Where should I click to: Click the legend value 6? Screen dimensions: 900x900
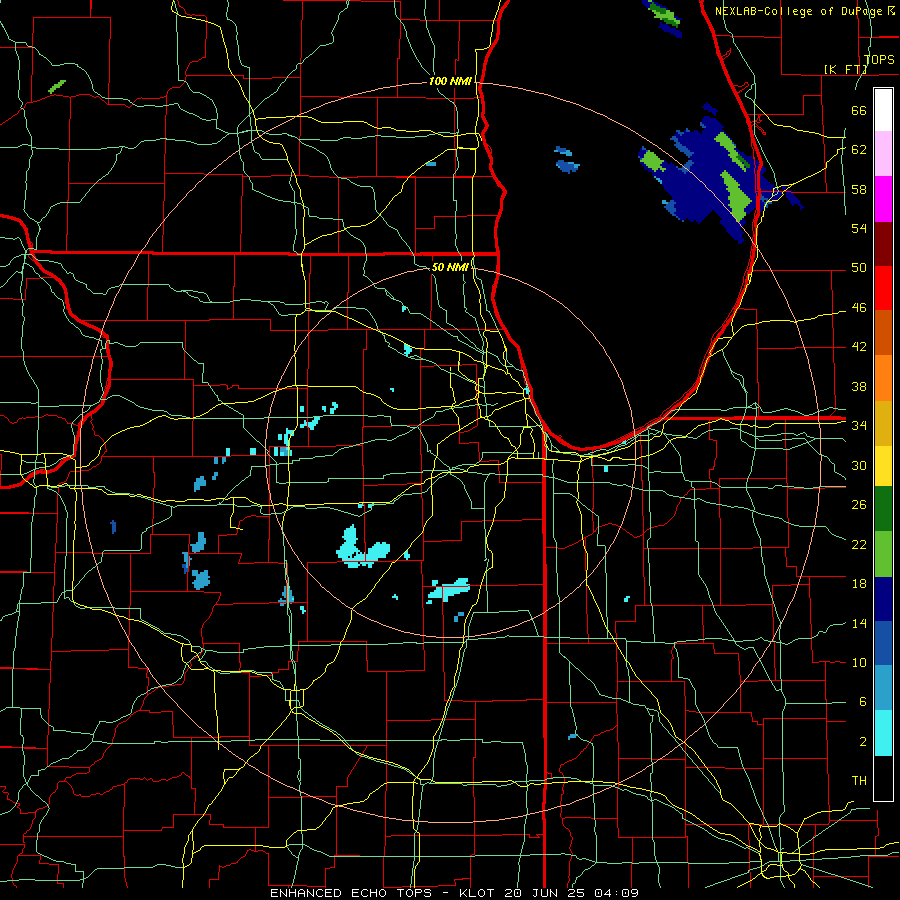click(x=862, y=701)
